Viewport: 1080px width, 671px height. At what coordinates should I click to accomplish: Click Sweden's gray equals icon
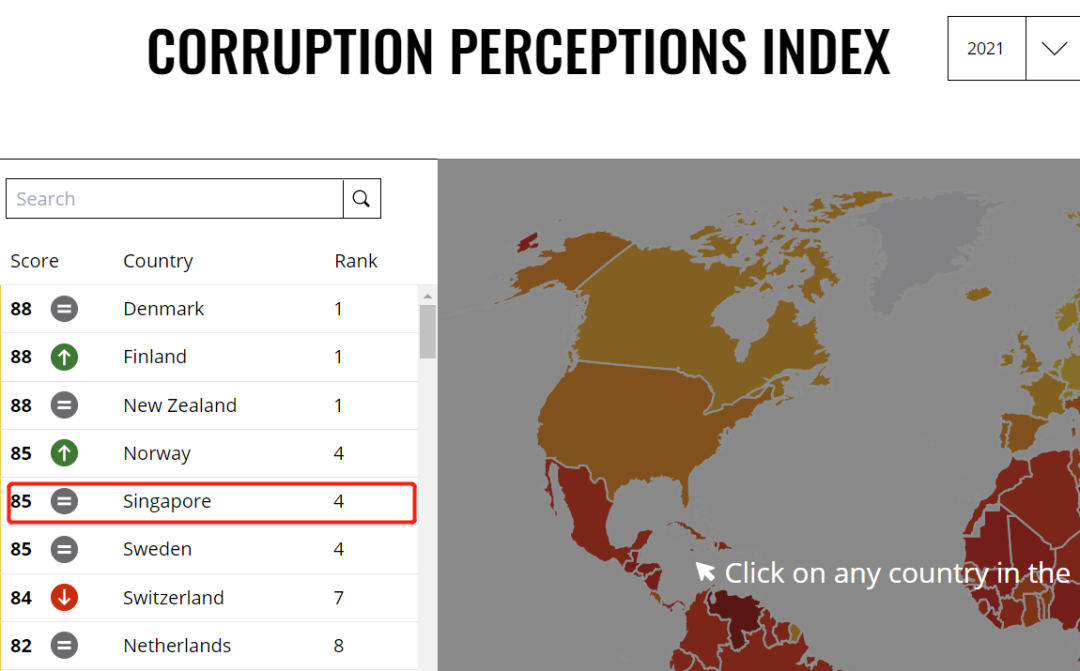point(64,549)
